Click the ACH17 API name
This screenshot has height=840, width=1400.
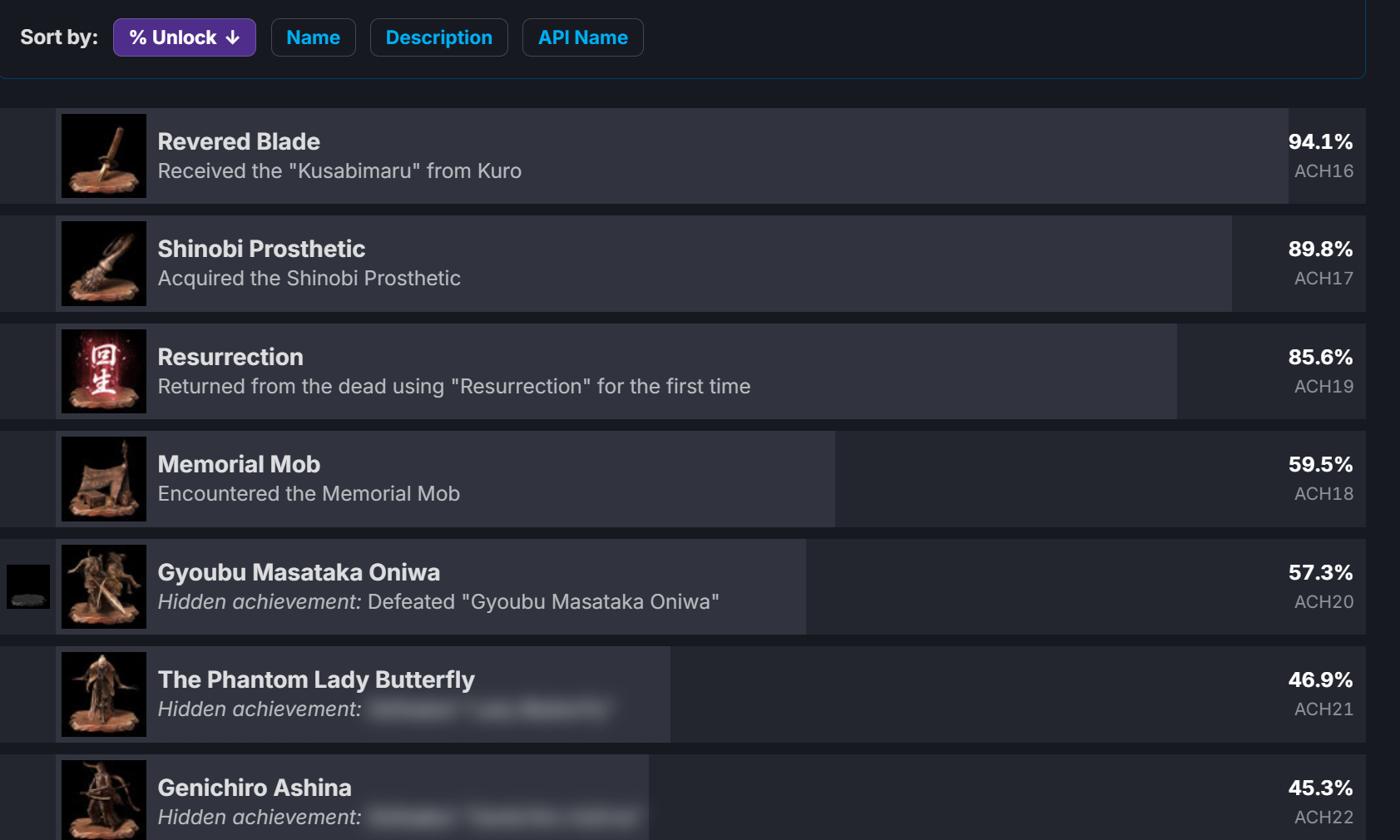point(1323,278)
